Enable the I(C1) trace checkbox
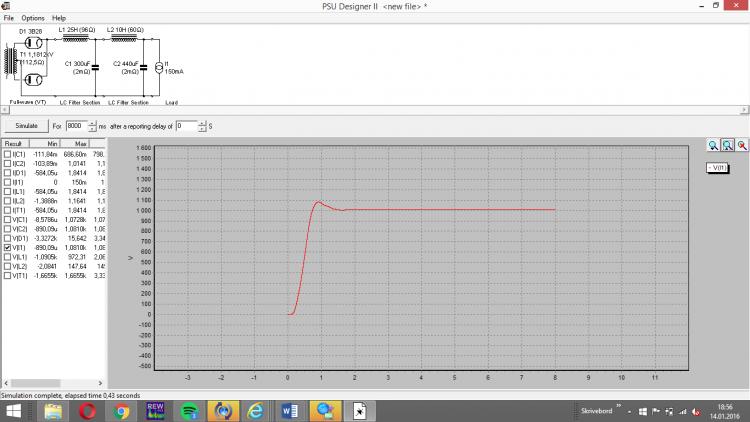This screenshot has width=750, height=422. [x=7, y=155]
